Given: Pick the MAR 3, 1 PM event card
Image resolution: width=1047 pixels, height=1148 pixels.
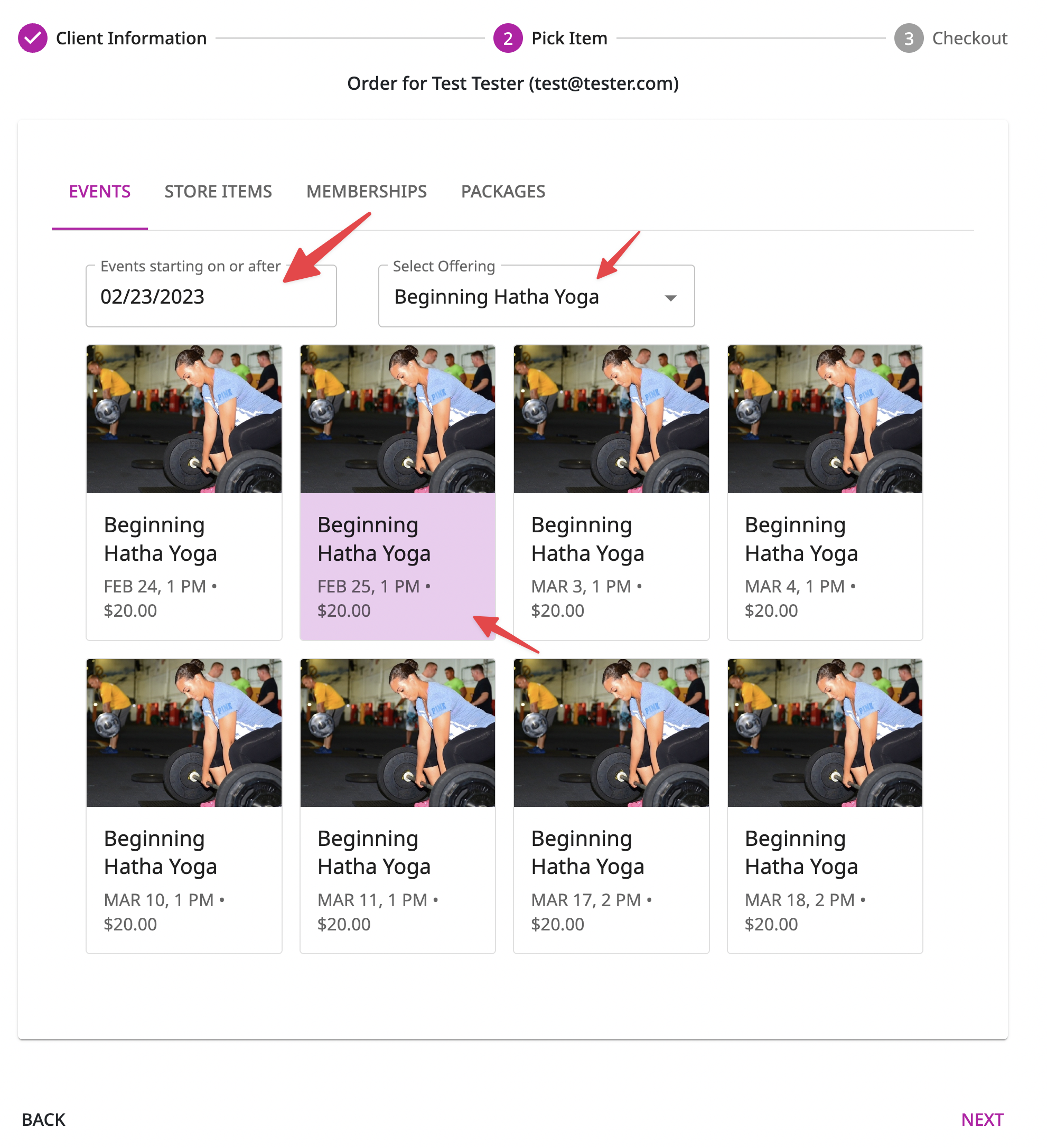Looking at the screenshot, I should point(611,493).
